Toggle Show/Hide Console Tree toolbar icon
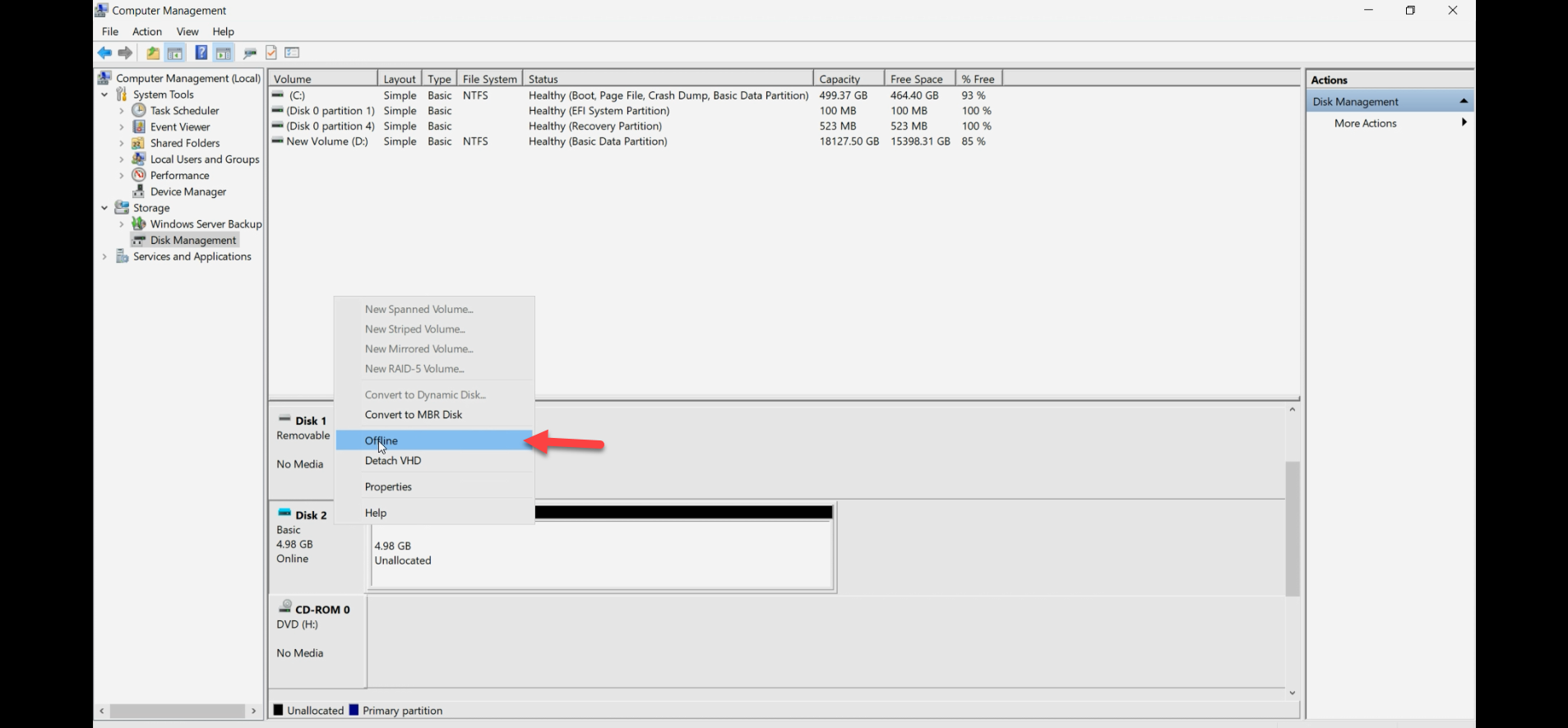The height and width of the screenshot is (728, 1568). coord(175,53)
